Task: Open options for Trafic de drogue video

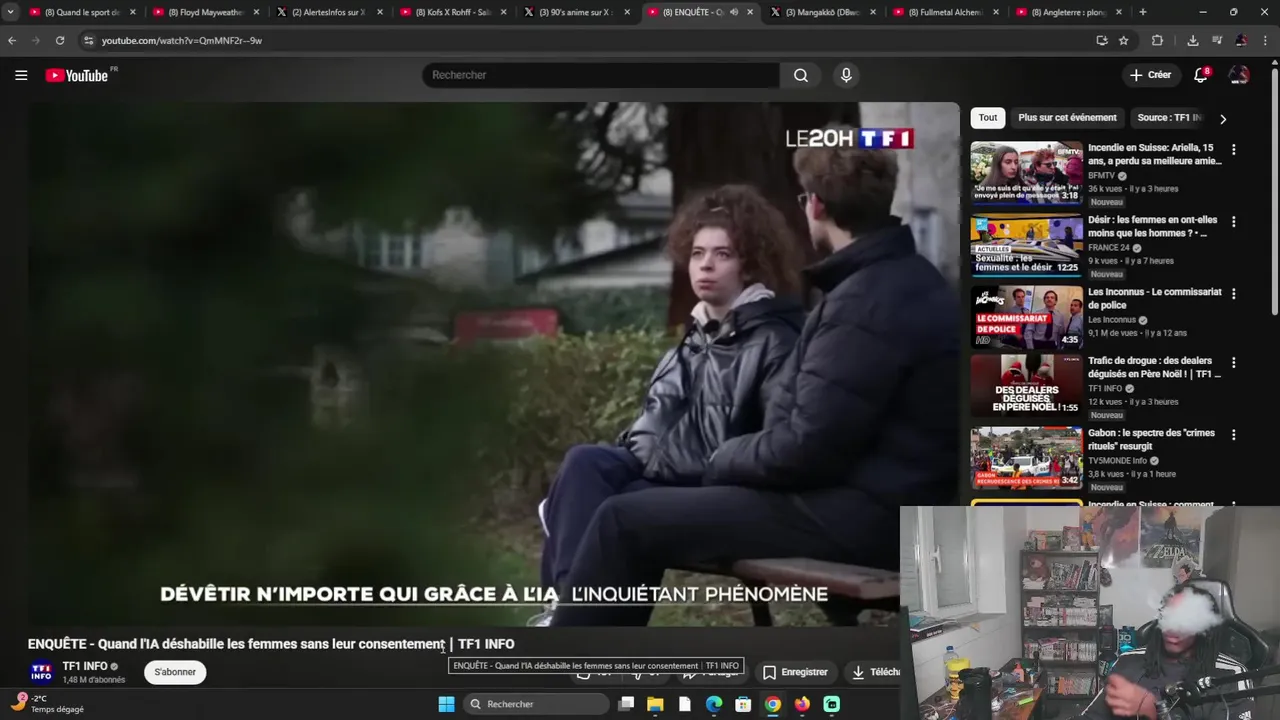Action: (x=1233, y=362)
